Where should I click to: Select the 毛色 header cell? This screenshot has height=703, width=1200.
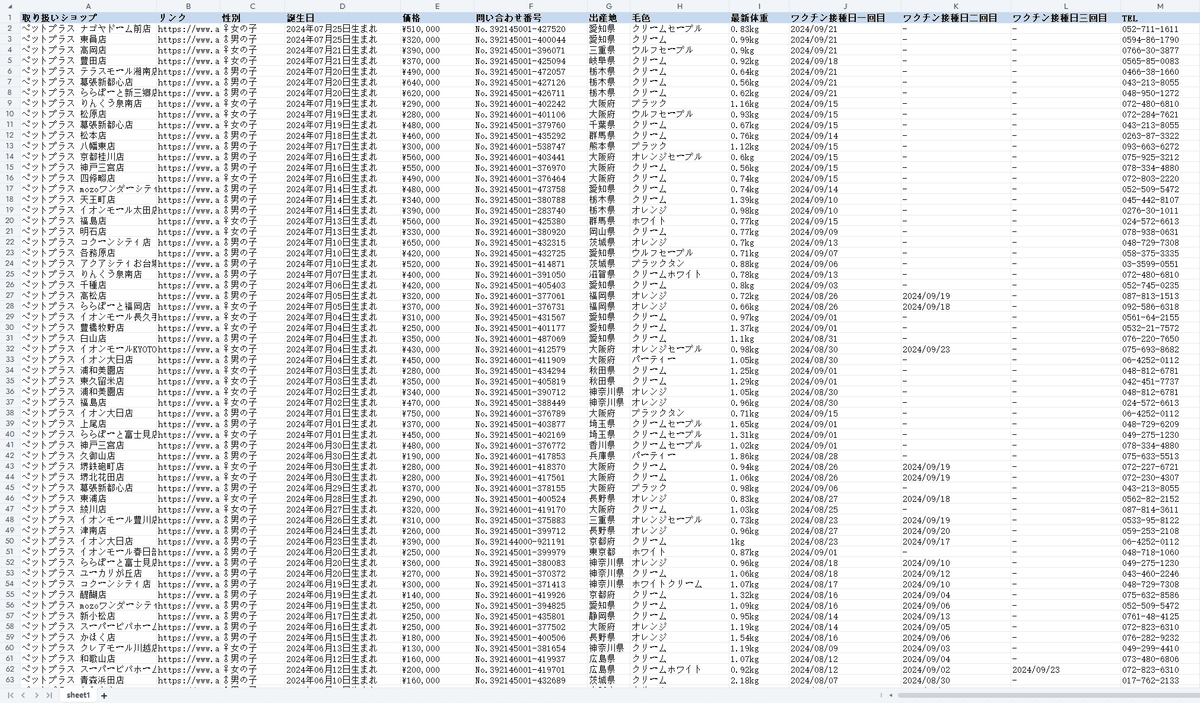[x=678, y=18]
